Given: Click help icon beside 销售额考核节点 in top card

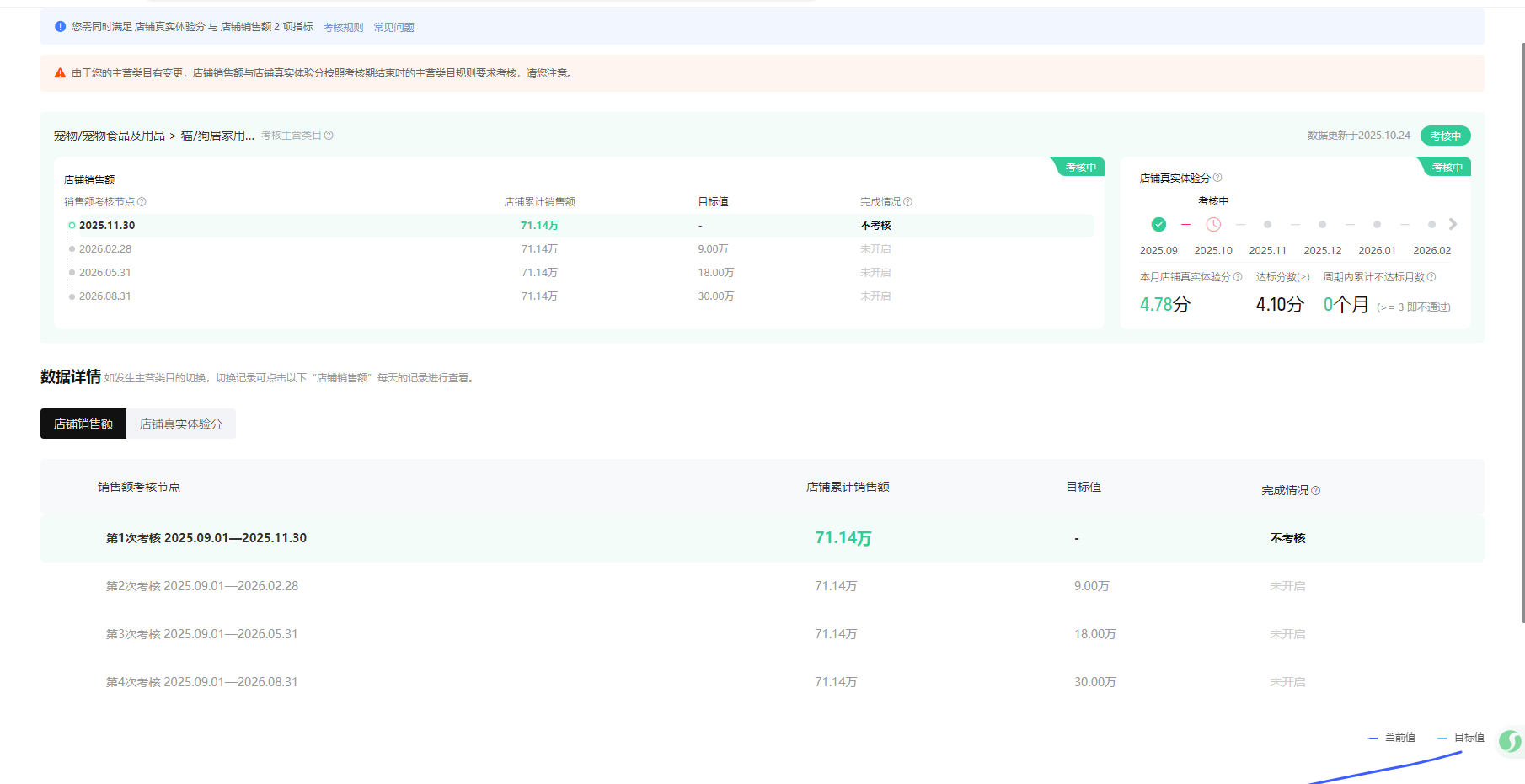Looking at the screenshot, I should [x=142, y=202].
